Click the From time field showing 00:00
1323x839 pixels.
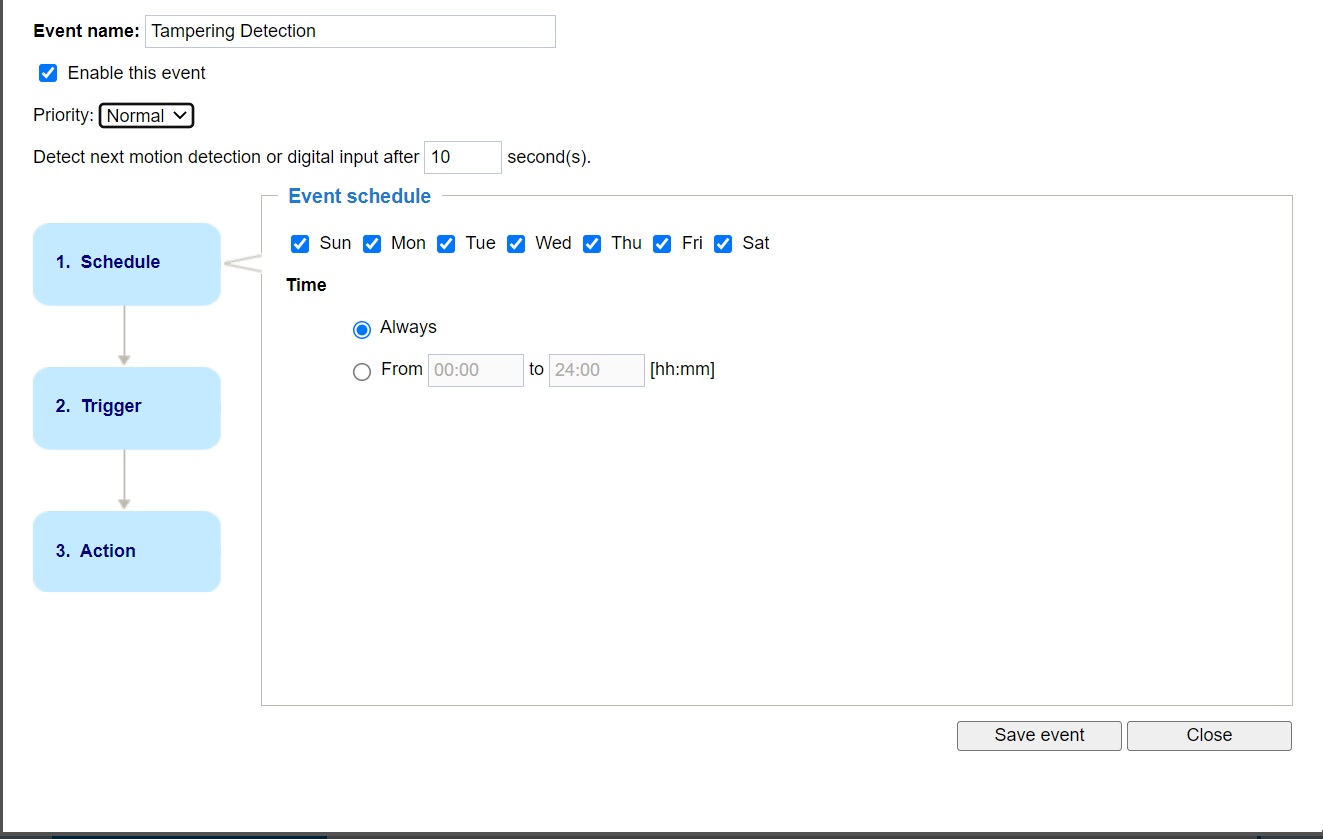(x=475, y=370)
